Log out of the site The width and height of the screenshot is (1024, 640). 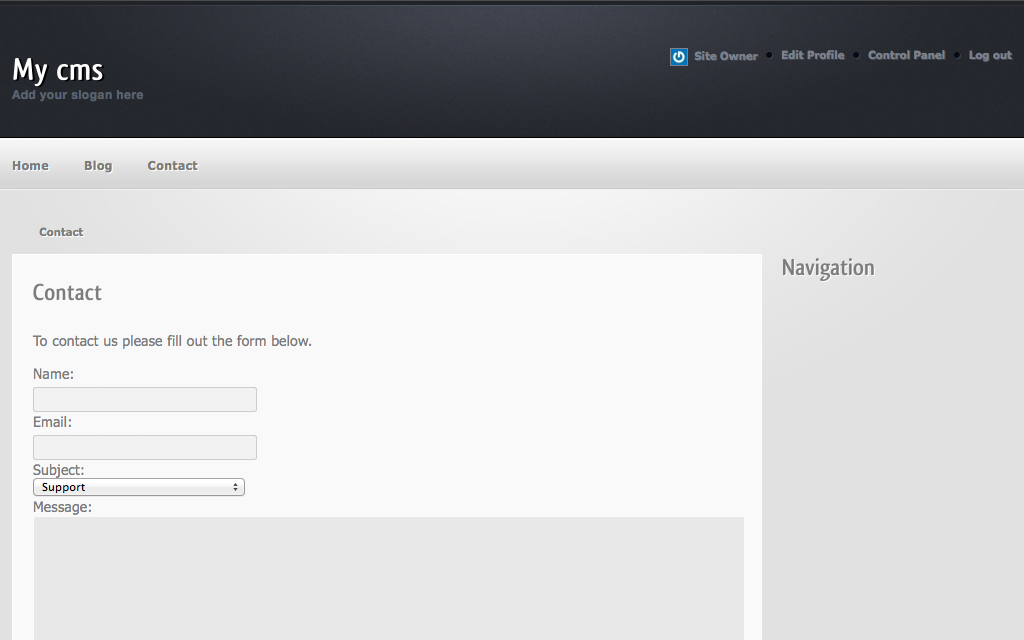click(989, 55)
